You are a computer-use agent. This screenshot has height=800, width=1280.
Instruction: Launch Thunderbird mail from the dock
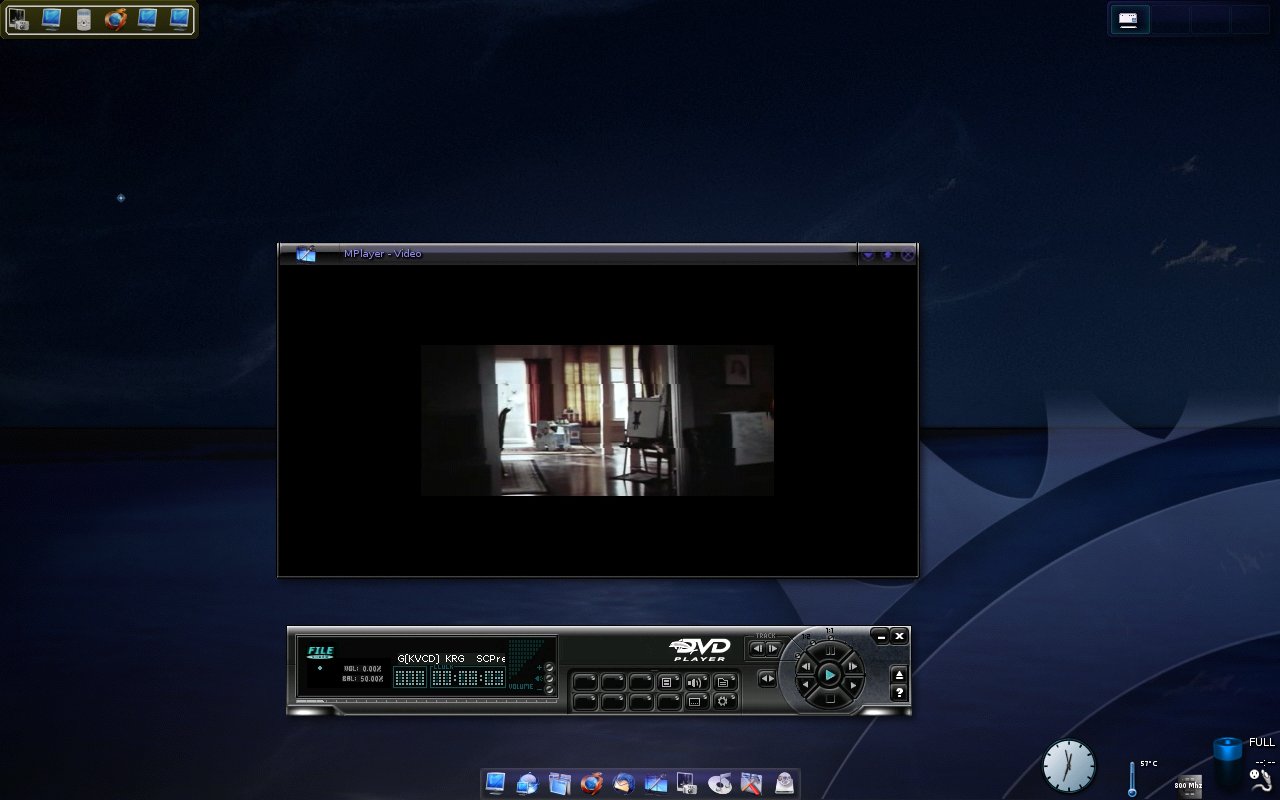click(x=624, y=783)
